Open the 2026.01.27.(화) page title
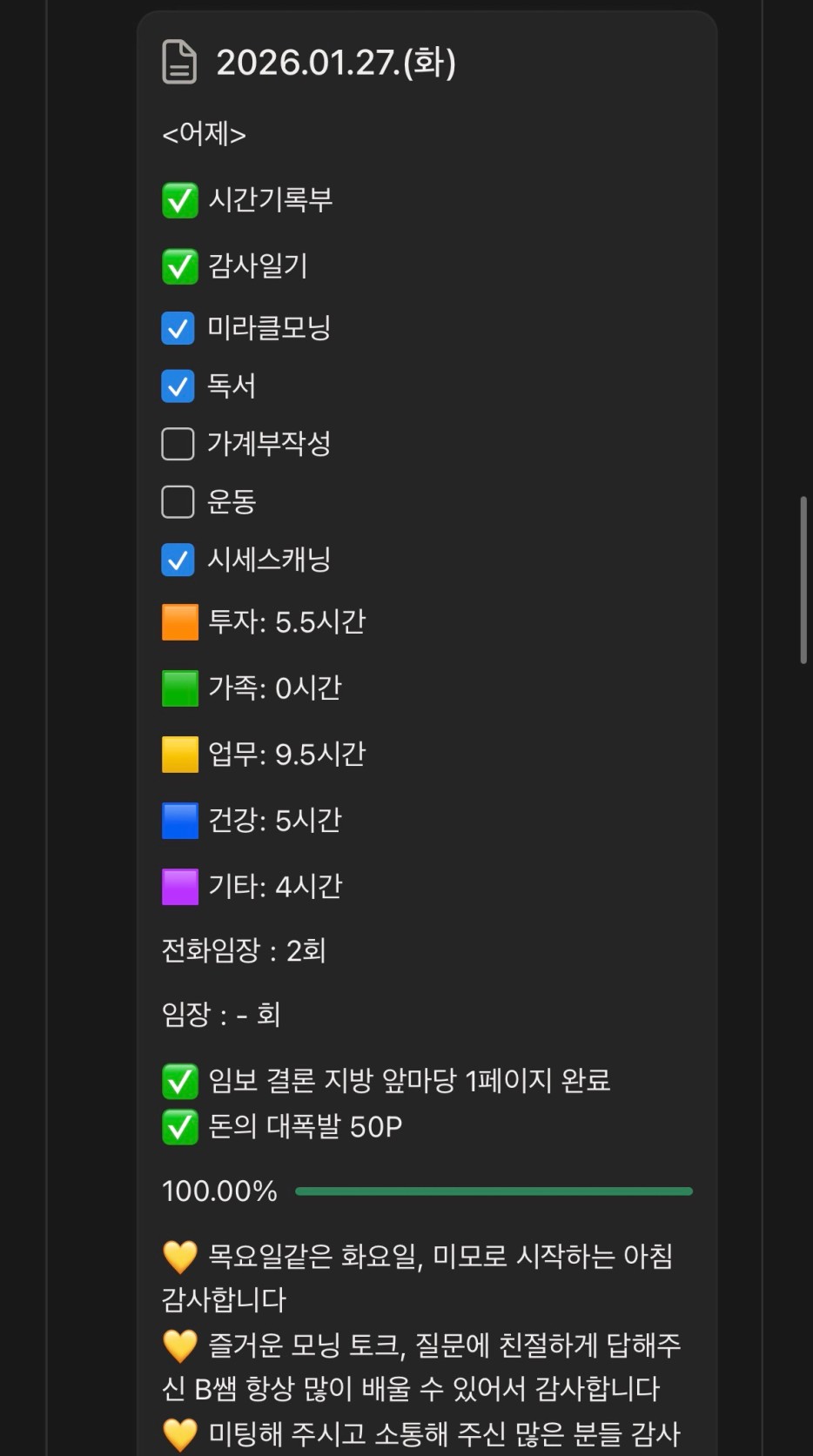 (335, 62)
